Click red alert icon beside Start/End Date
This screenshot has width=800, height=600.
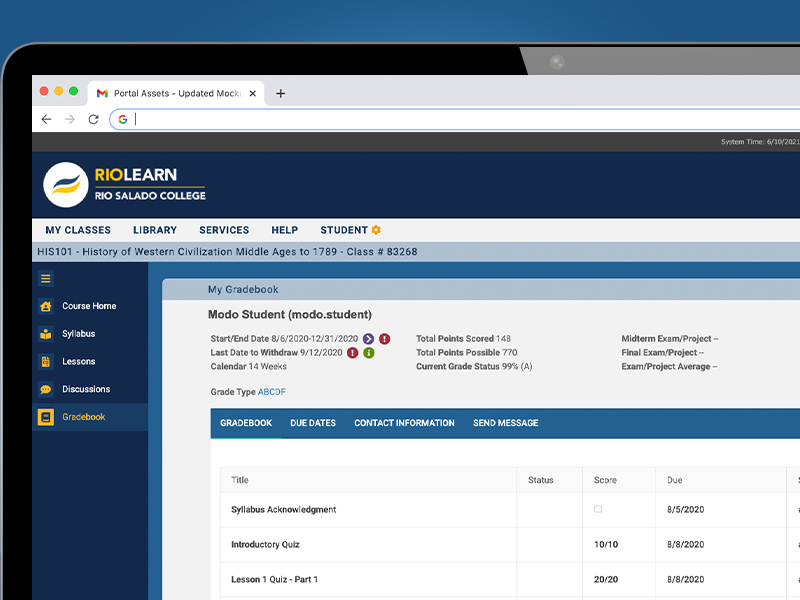[x=385, y=339]
